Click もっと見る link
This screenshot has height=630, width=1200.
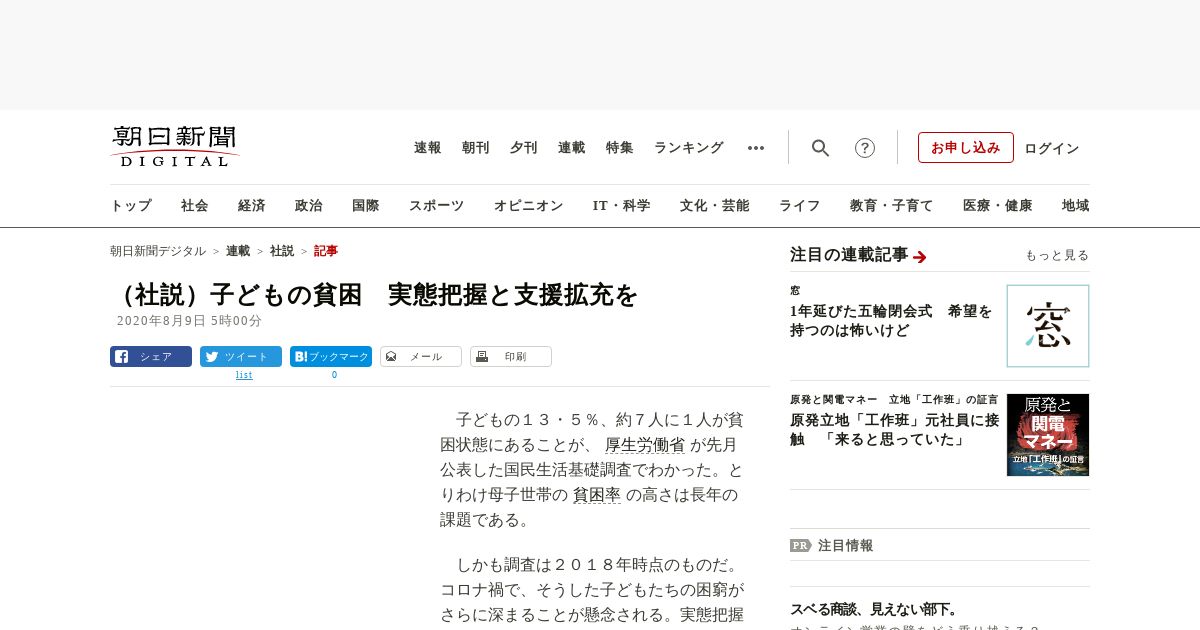coord(1057,256)
